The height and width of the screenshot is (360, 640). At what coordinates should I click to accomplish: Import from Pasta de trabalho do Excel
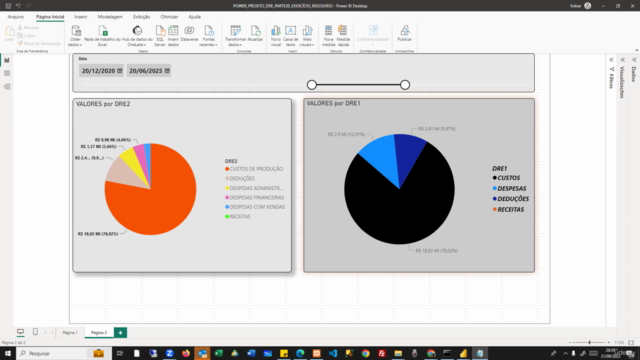click(x=102, y=36)
